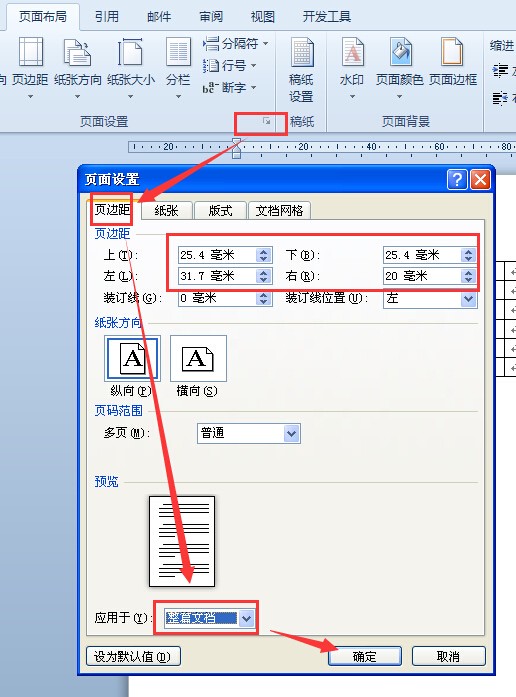Click the 分栏 columns icon
Screen dimensions: 516x697
pos(178,68)
